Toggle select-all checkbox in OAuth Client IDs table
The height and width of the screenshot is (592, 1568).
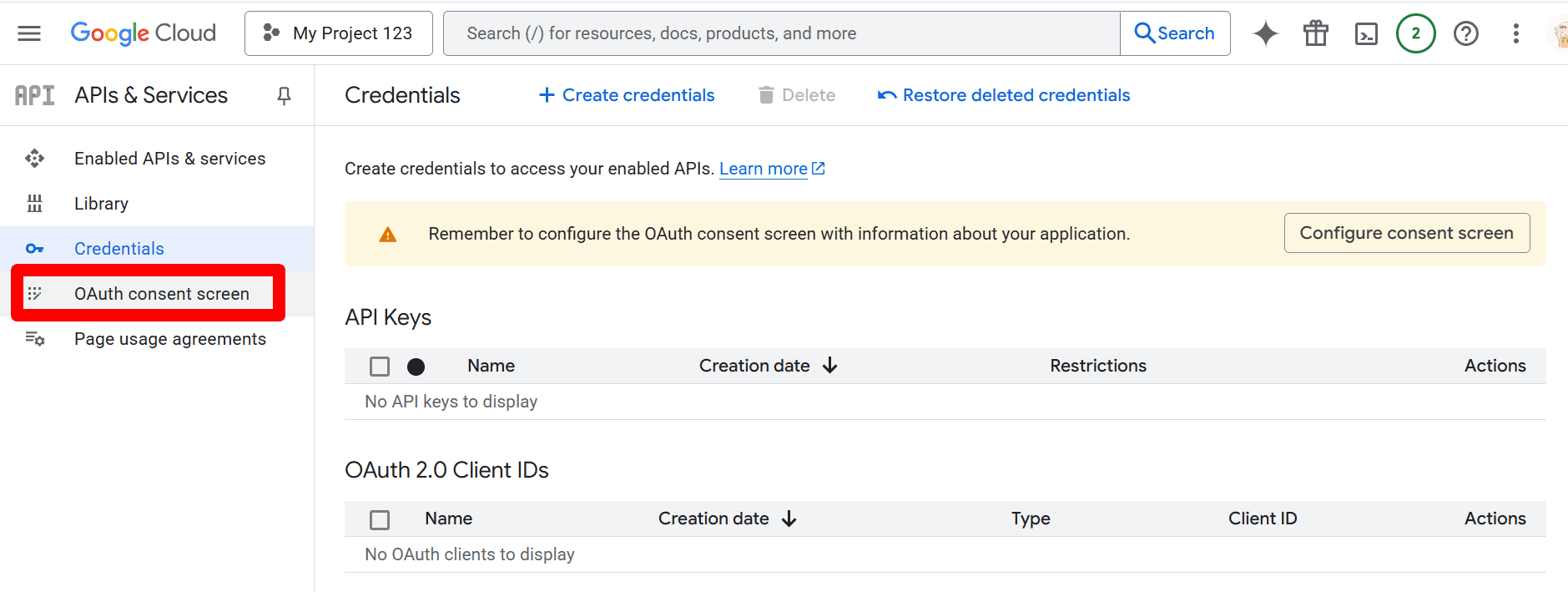pos(380,520)
